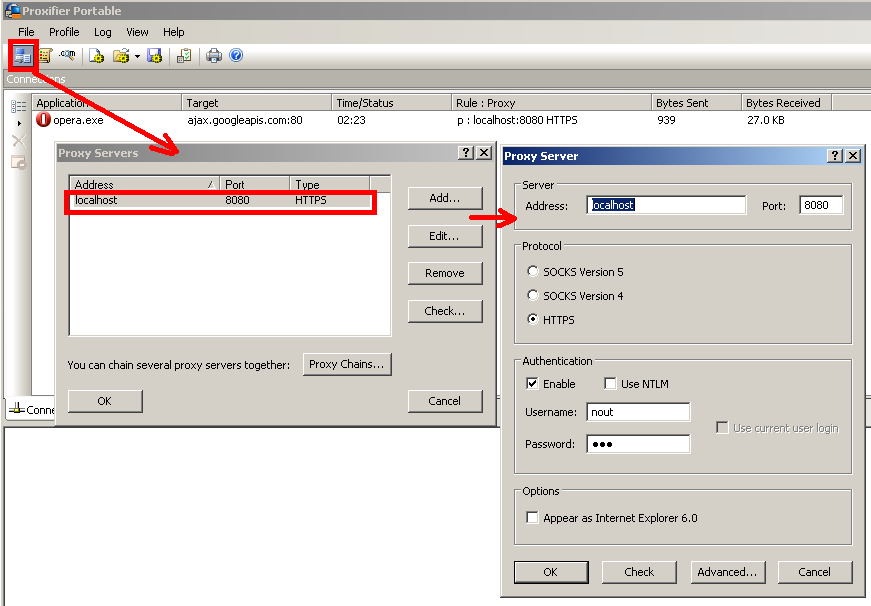Click the Proxifier Portable title bar icon
871x606 pixels.
[12, 11]
